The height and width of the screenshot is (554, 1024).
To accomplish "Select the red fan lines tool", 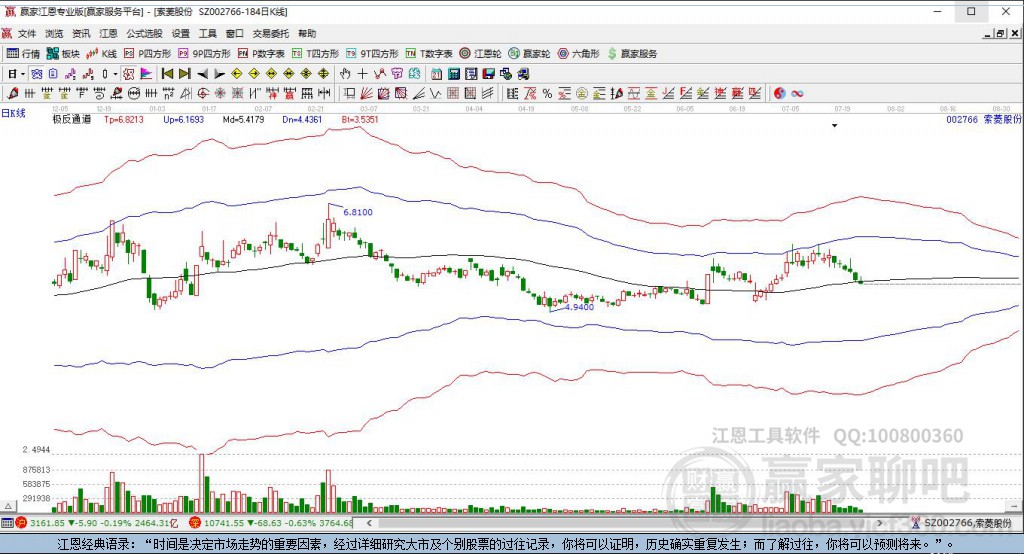I will (366, 93).
